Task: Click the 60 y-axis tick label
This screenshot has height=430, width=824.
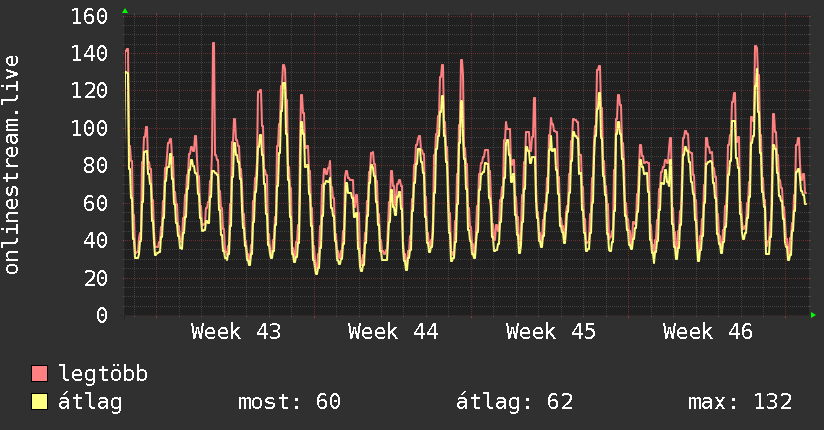Action: point(96,203)
